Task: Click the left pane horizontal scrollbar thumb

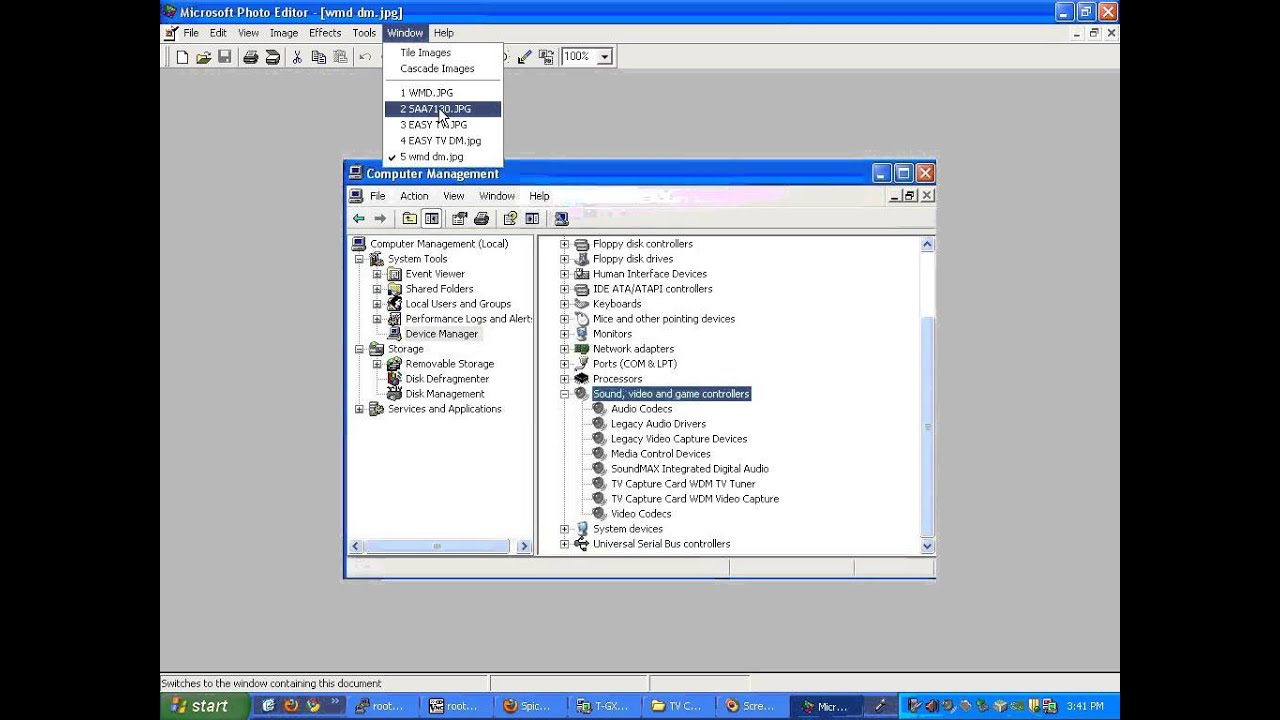Action: 436,546
